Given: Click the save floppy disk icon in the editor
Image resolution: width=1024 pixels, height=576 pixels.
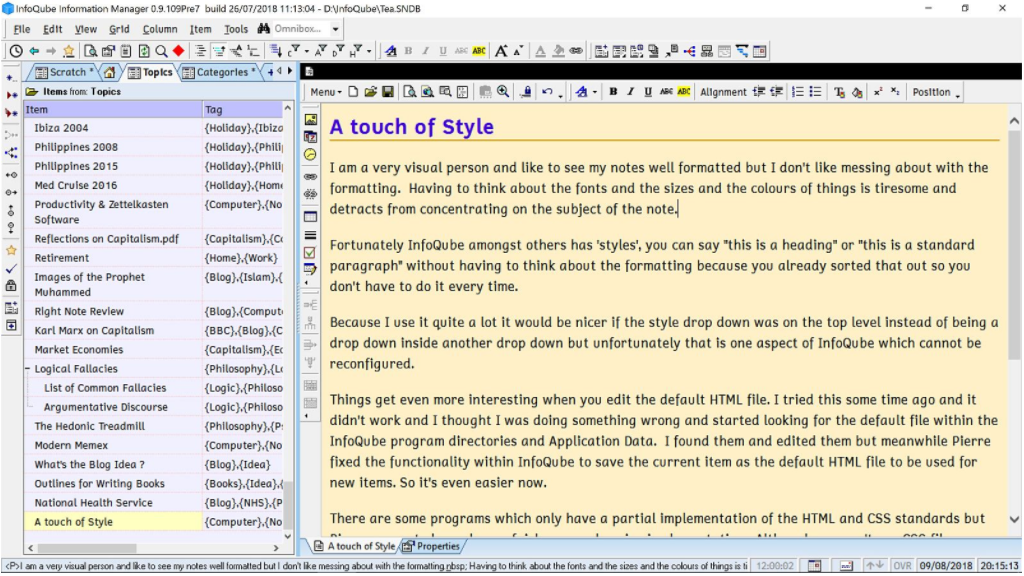Looking at the screenshot, I should pyautogui.click(x=388, y=92).
